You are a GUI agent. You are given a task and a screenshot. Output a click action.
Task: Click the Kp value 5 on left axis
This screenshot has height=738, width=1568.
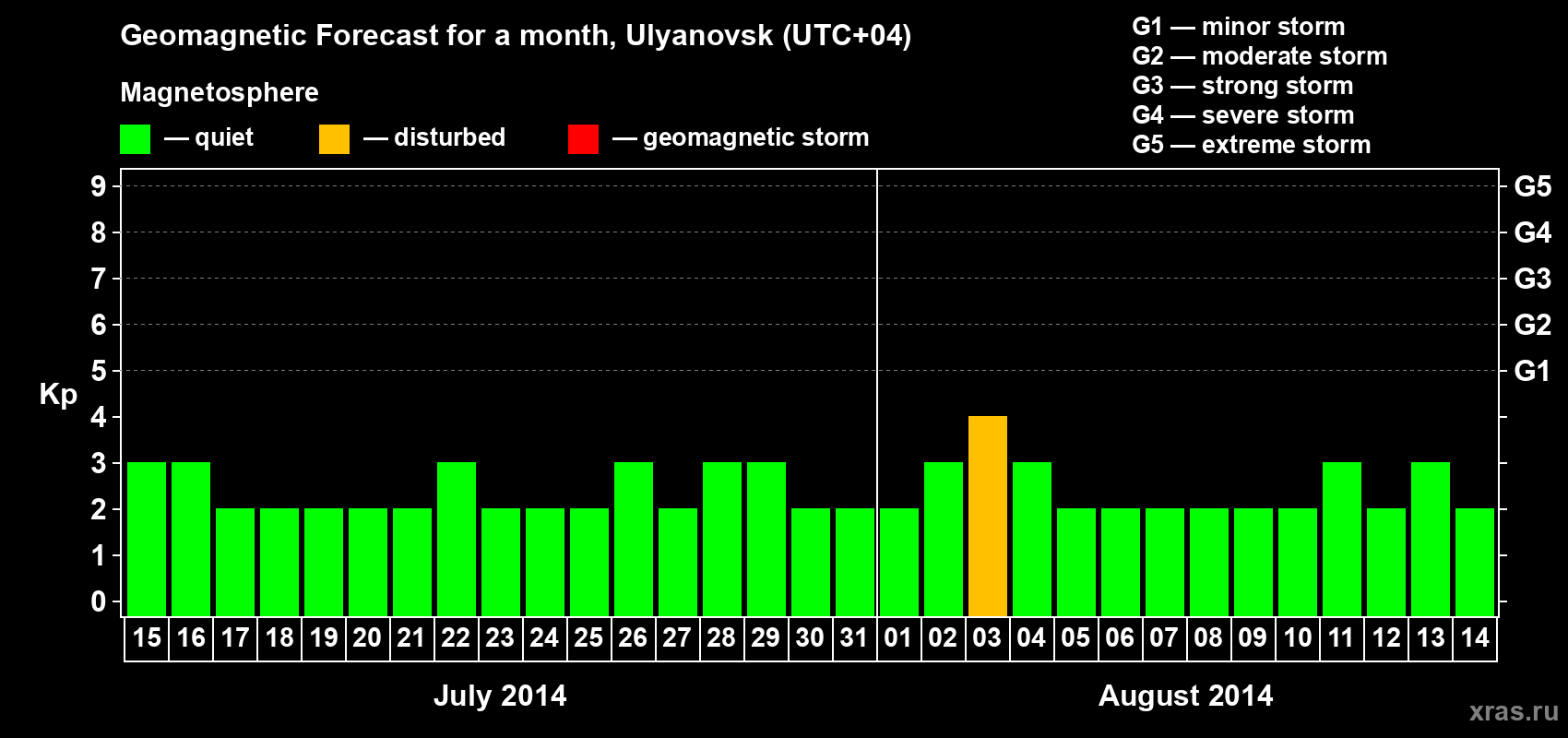[99, 371]
